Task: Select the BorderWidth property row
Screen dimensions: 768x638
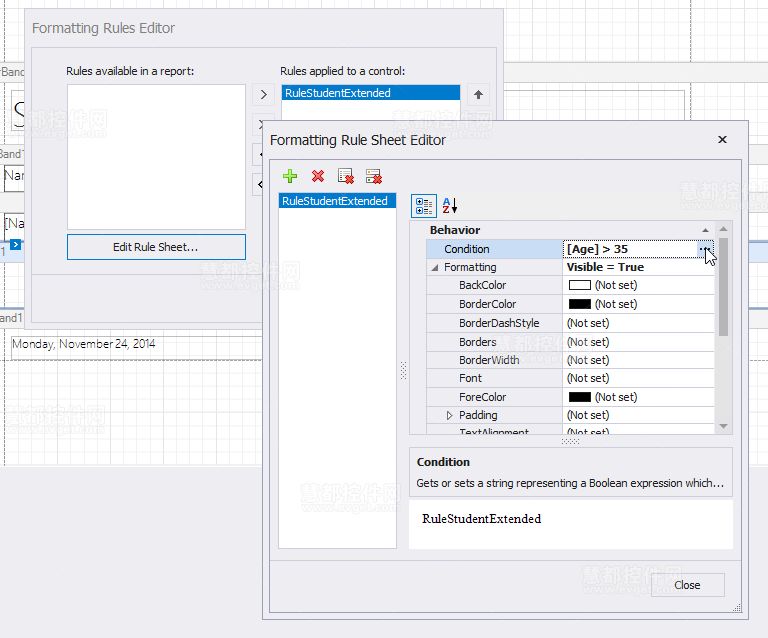Action: pos(570,360)
